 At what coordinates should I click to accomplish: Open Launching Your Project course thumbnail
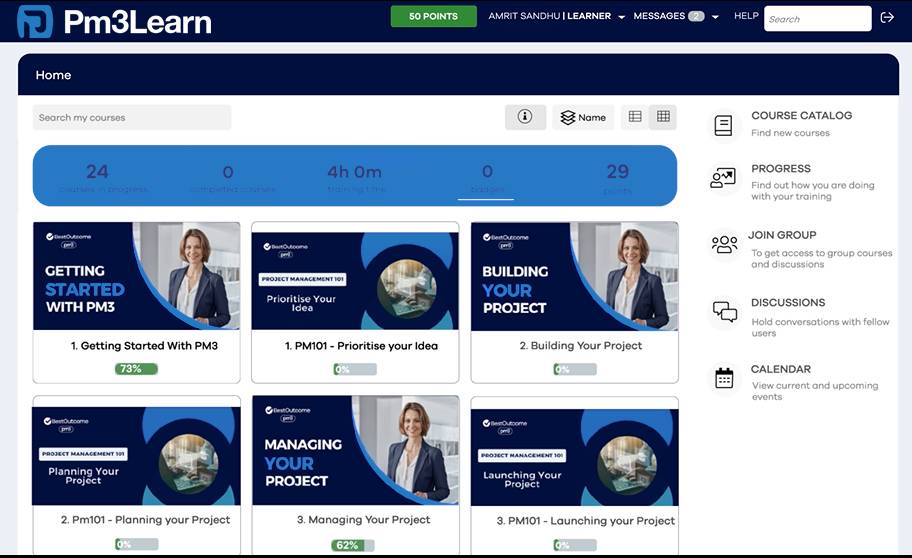[575, 457]
